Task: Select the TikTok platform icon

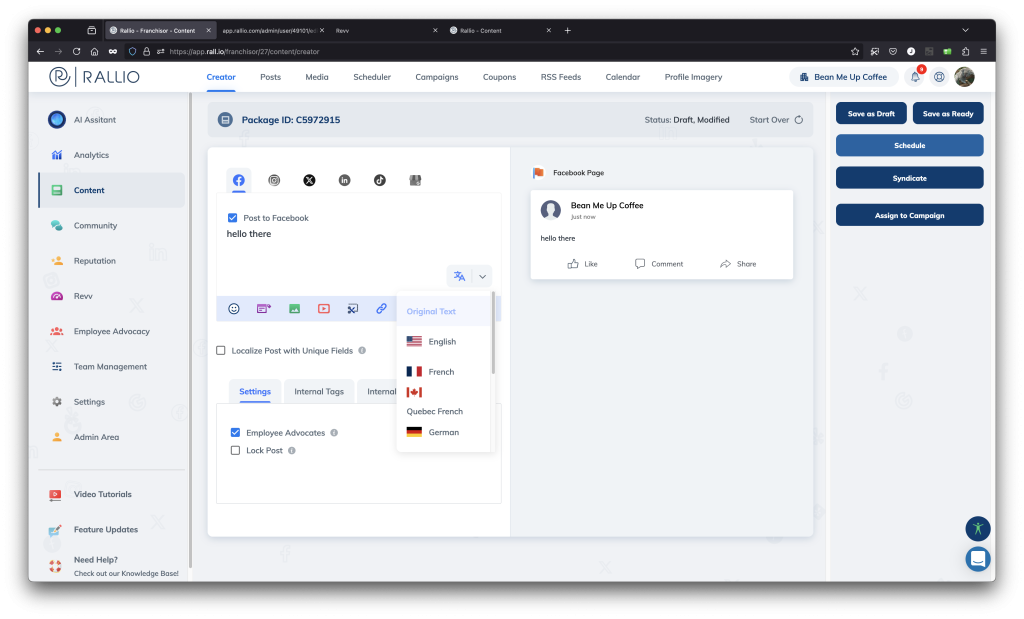Action: coord(379,180)
